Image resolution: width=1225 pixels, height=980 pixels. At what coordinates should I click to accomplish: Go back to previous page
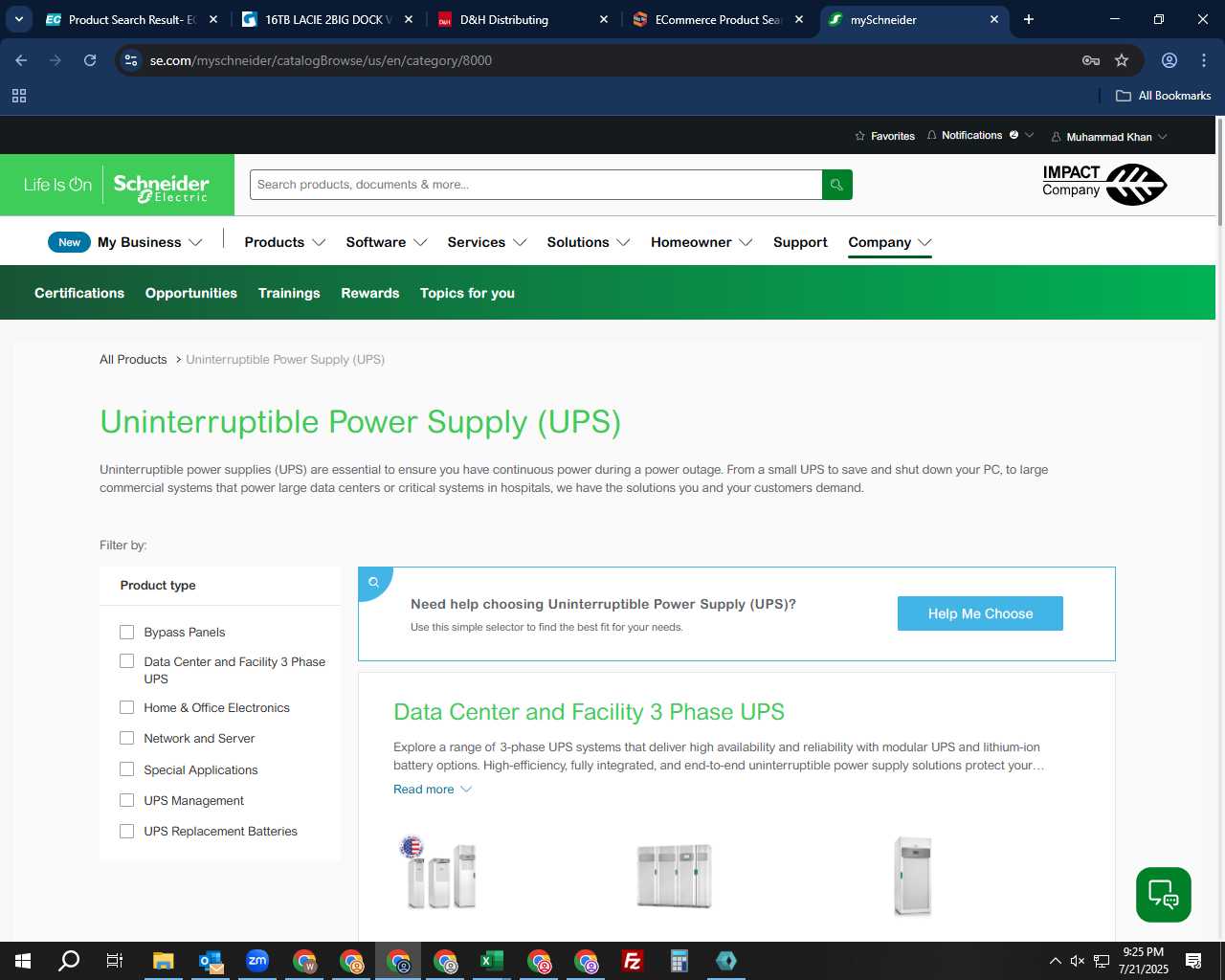pos(21,60)
